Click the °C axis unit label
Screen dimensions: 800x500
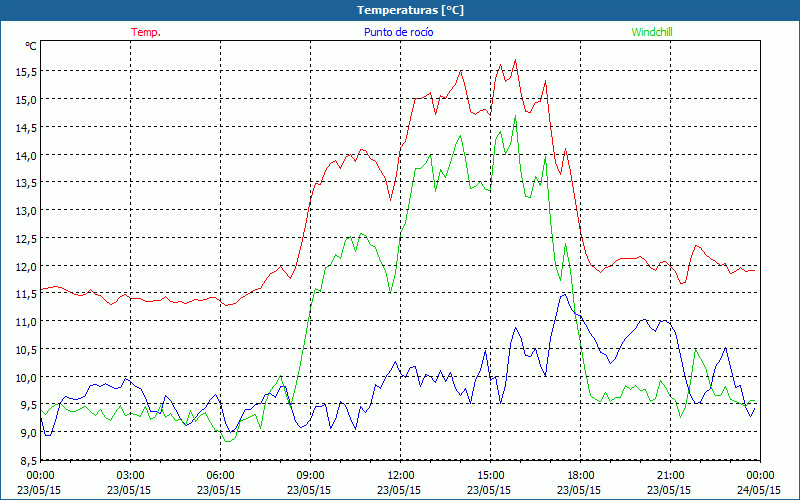point(31,46)
